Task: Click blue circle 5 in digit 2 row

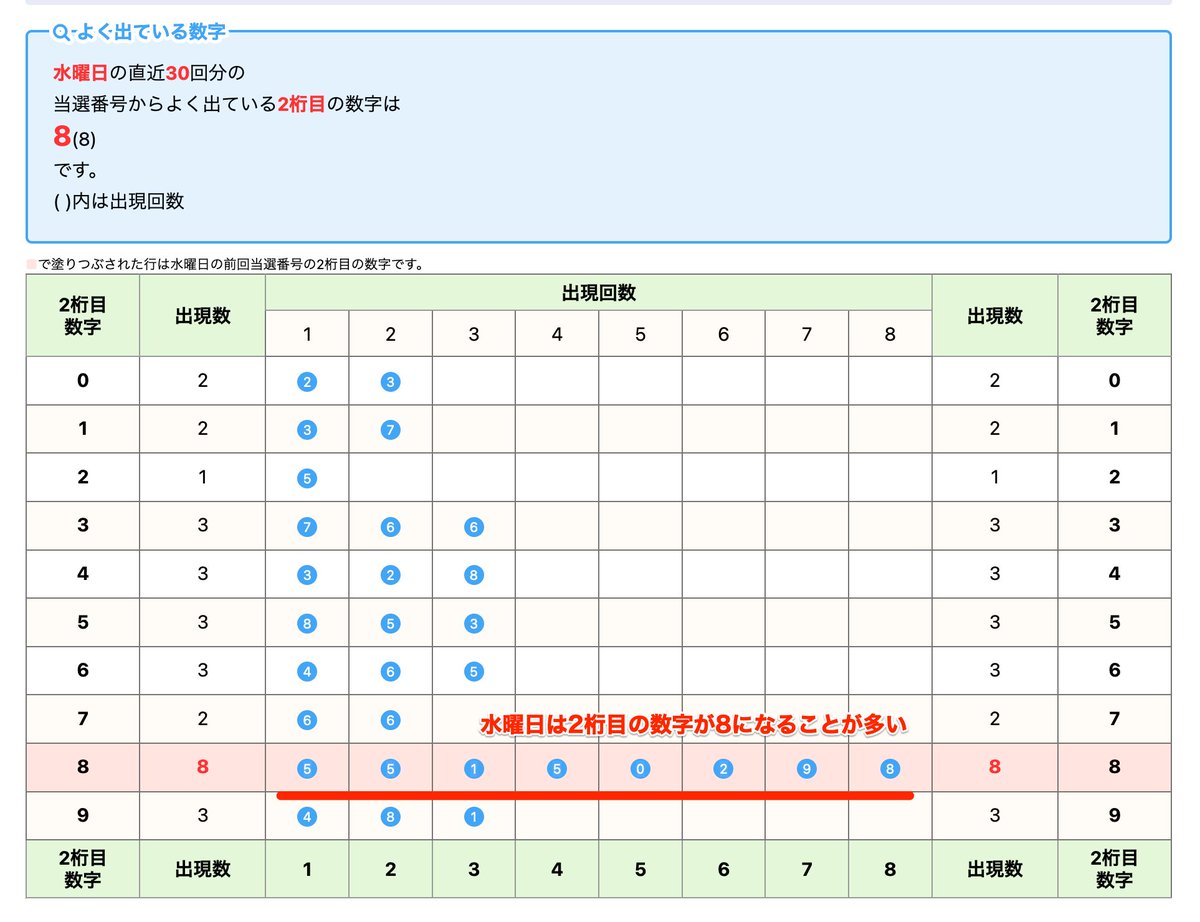Action: pos(307,478)
